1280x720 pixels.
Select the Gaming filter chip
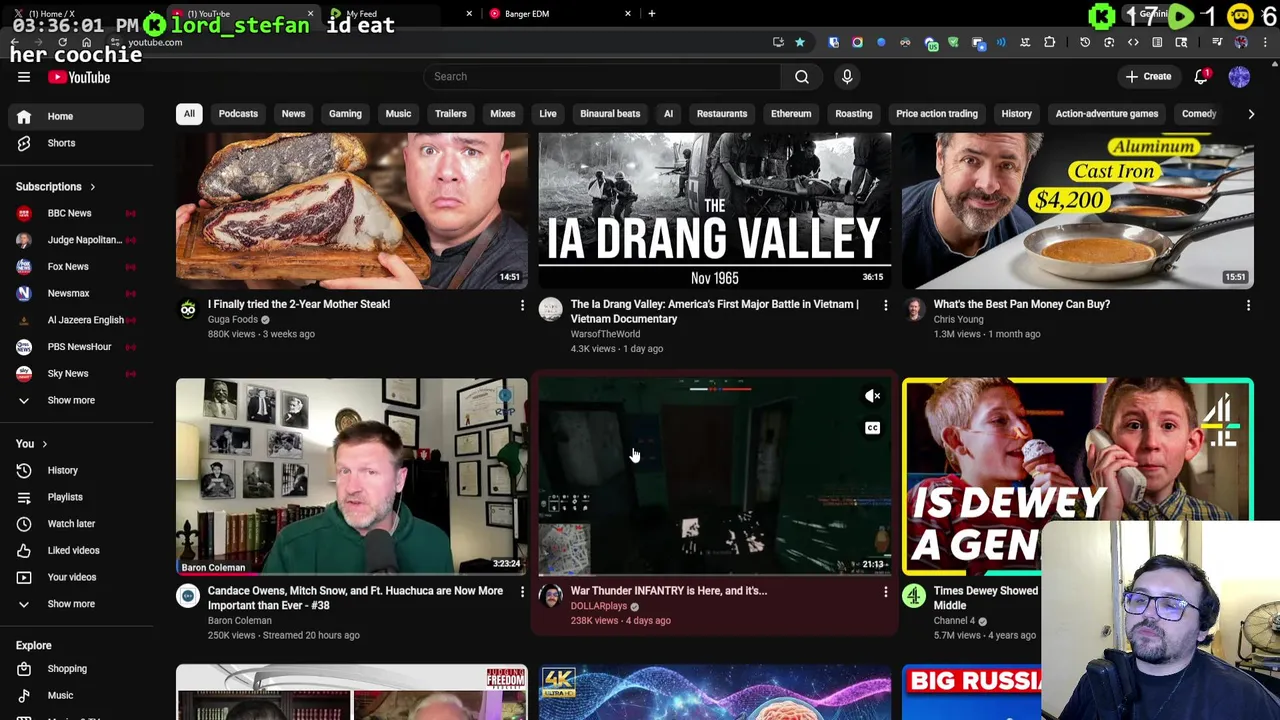pyautogui.click(x=345, y=114)
